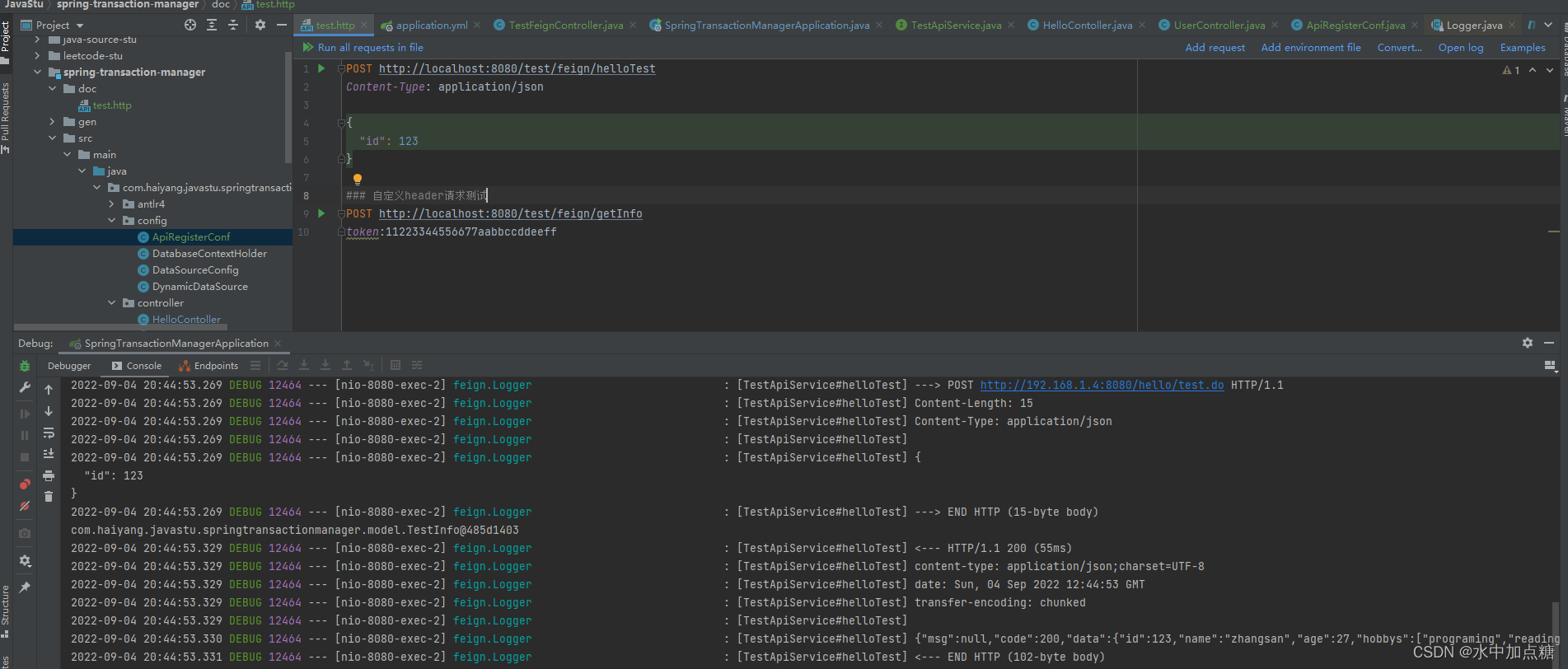Viewport: 1568px width, 669px height.
Task: Open the Endpoints tab
Action: pyautogui.click(x=208, y=366)
